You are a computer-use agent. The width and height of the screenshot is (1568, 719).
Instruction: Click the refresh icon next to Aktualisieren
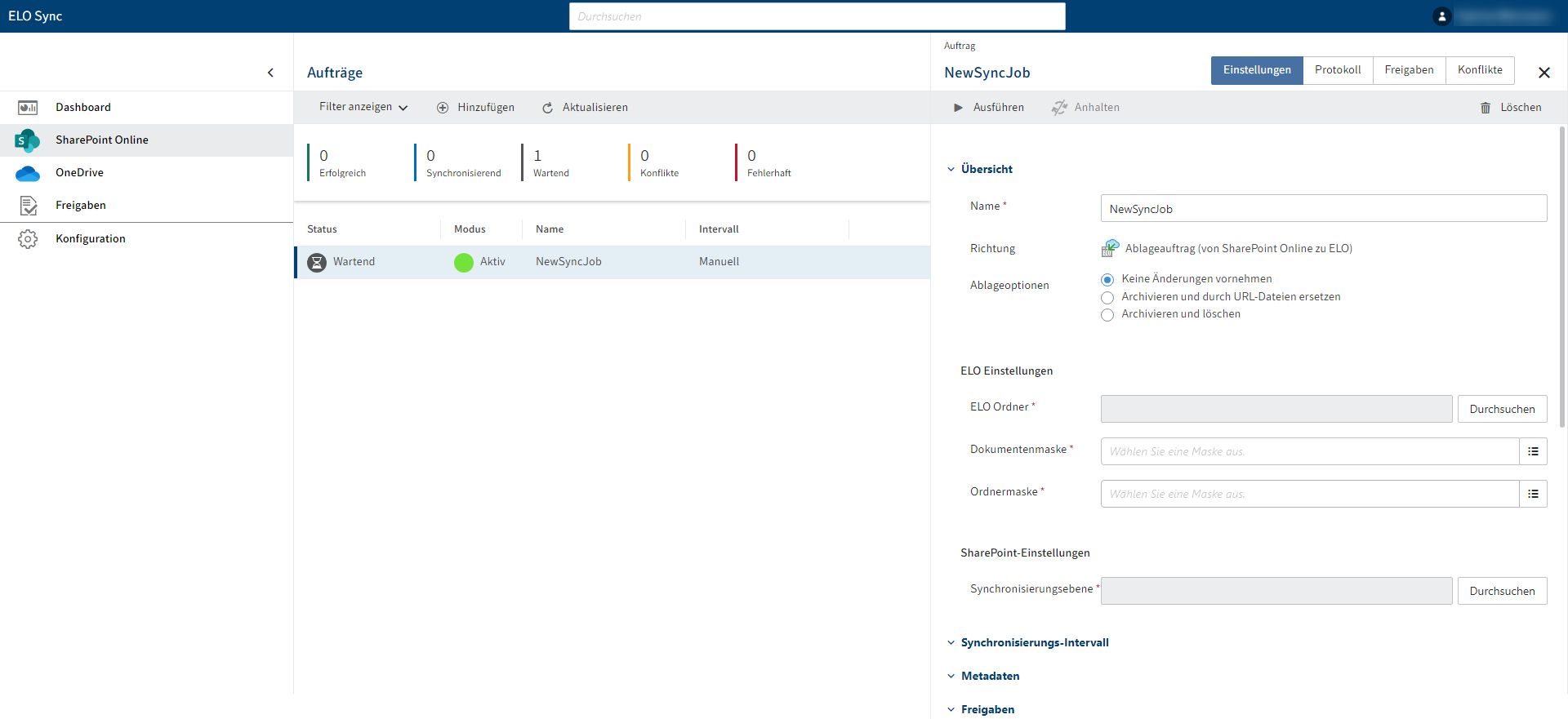(547, 108)
